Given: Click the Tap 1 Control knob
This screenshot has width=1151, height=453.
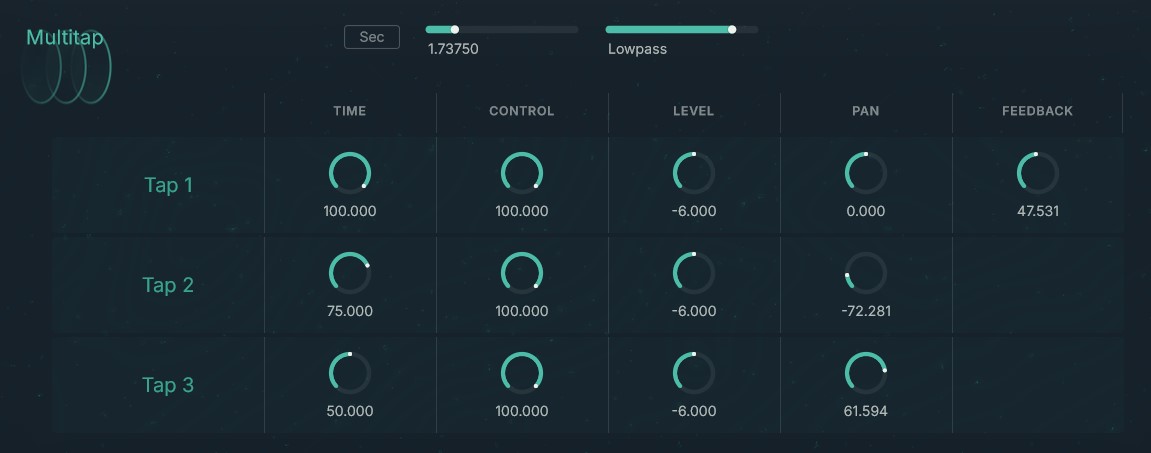Looking at the screenshot, I should tap(522, 173).
